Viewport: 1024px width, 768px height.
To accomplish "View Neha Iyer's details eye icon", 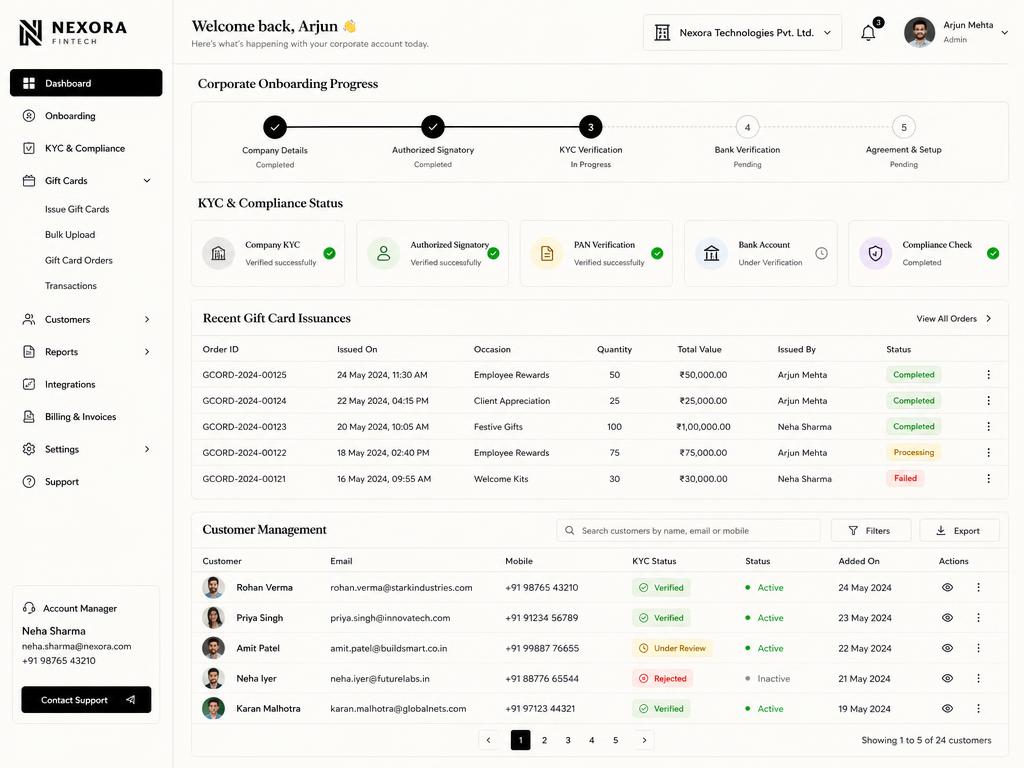I will coord(948,679).
